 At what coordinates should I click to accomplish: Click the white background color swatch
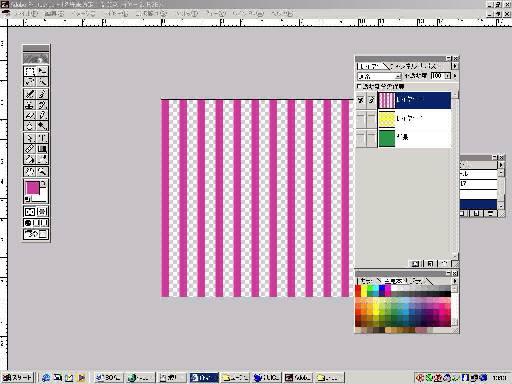tap(42, 198)
